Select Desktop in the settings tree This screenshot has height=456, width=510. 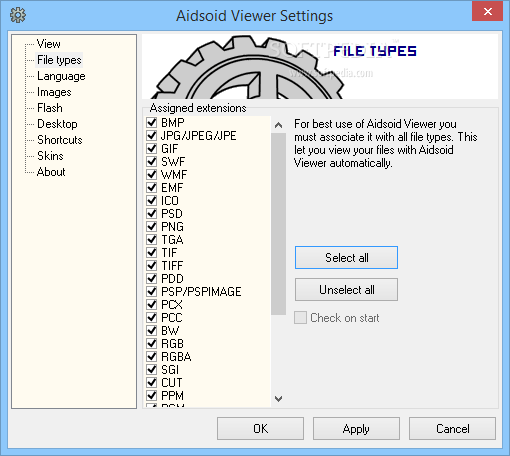coord(57,124)
